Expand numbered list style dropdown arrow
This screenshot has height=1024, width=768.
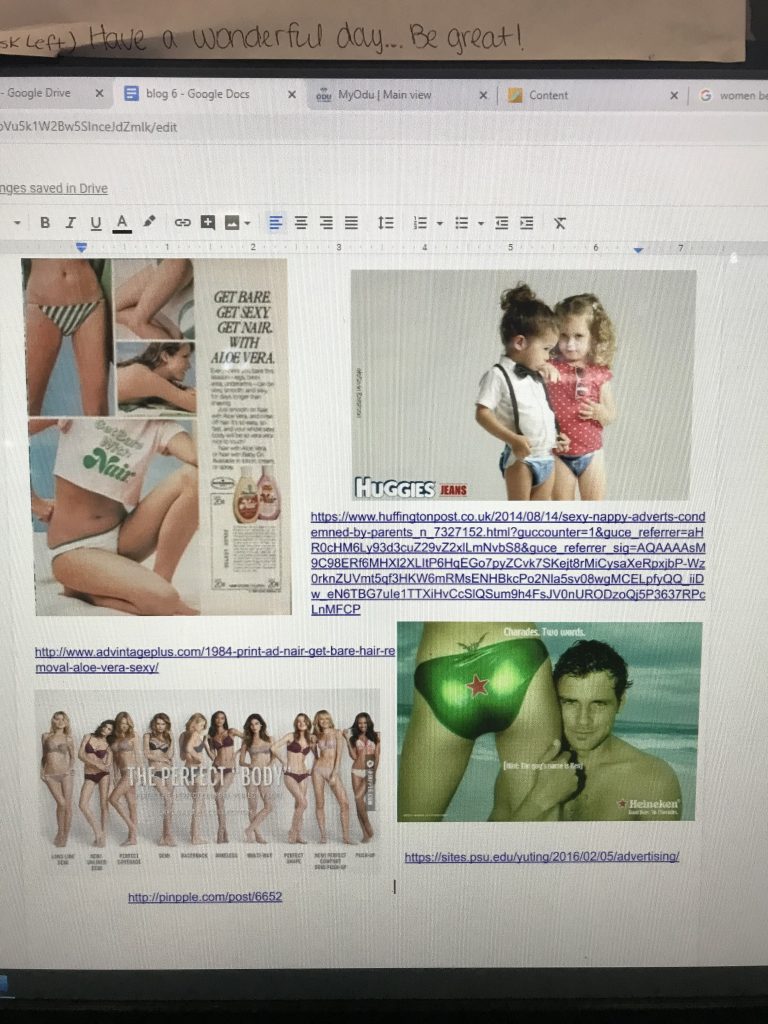pos(440,224)
